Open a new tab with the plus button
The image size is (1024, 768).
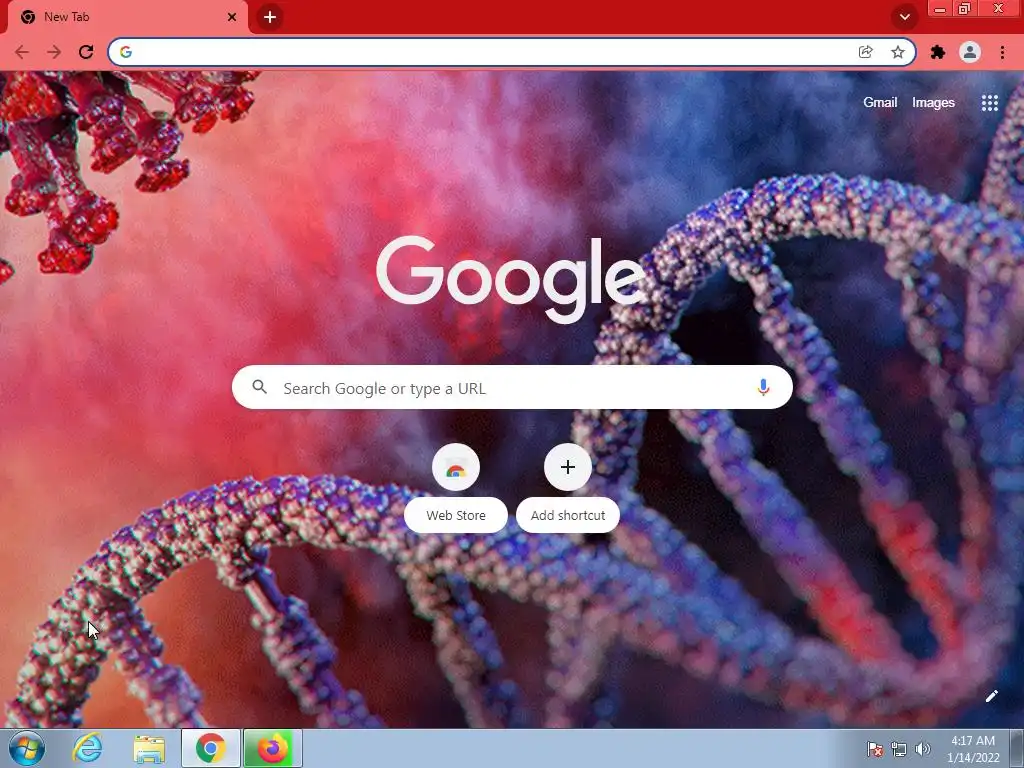[270, 17]
